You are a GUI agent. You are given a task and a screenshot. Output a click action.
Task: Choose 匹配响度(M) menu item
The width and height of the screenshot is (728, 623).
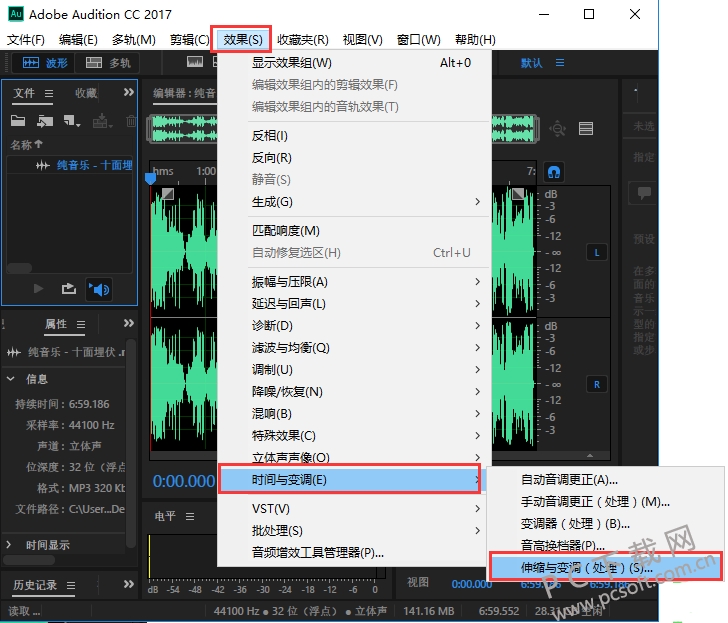pyautogui.click(x=354, y=231)
